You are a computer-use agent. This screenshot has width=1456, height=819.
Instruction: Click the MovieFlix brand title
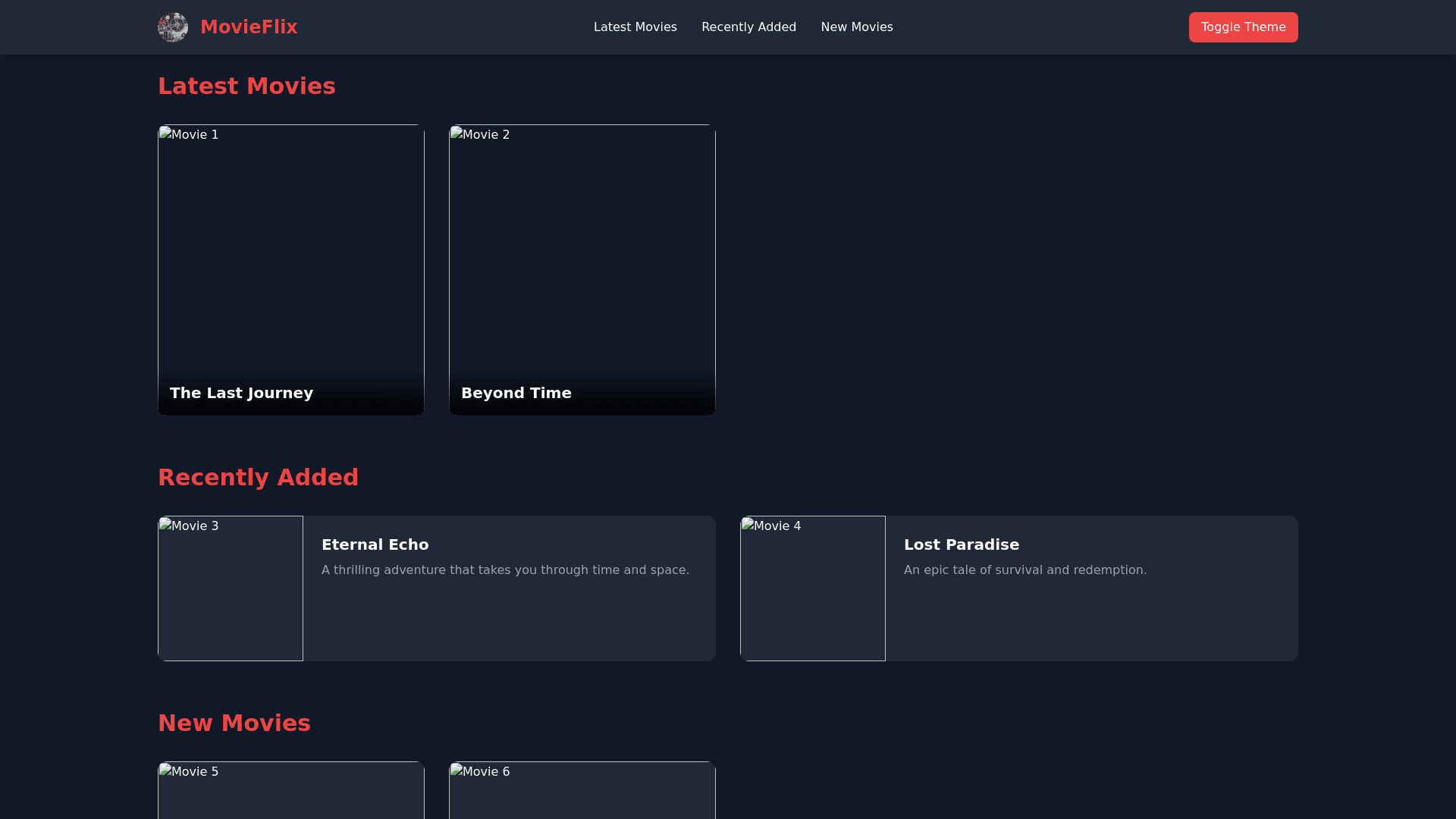coord(249,27)
